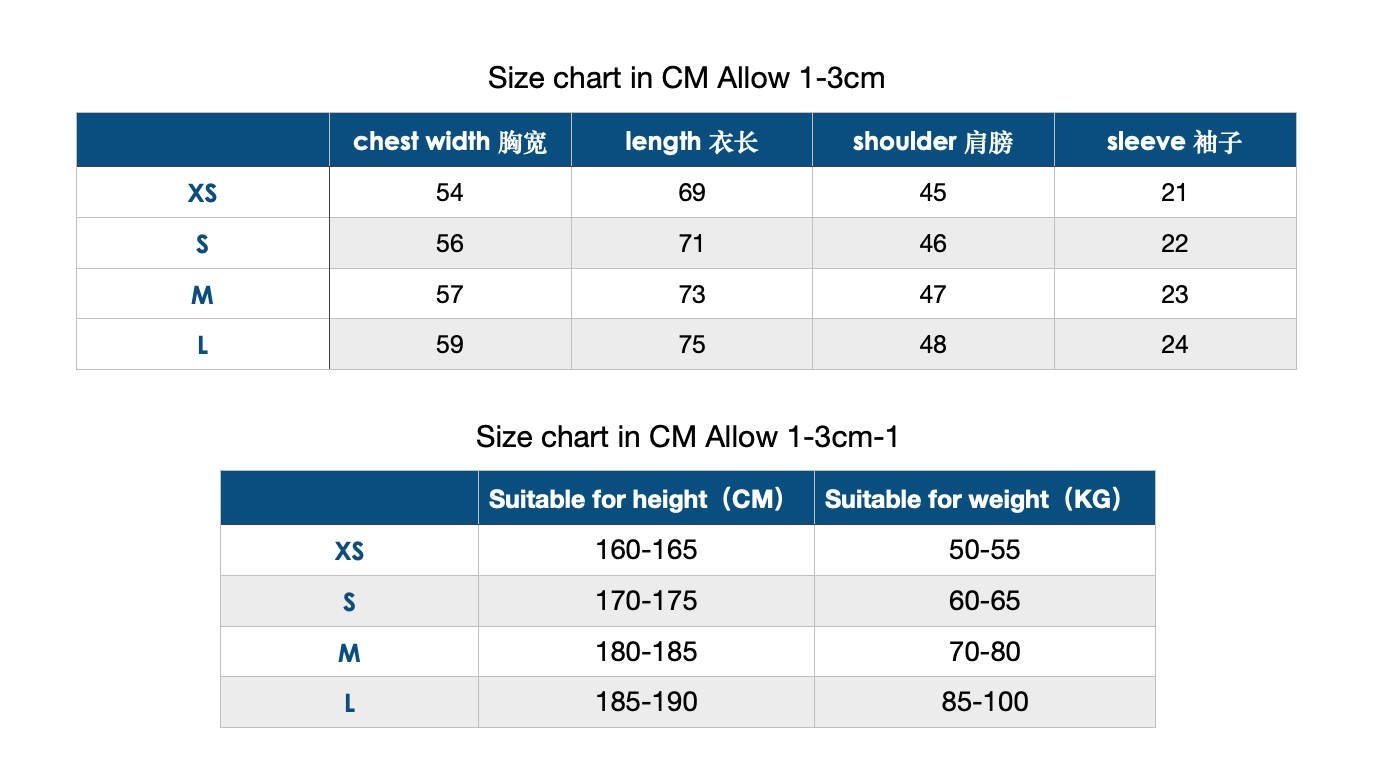This screenshot has width=1398, height=784.
Task: Click the 'Size chart in CM Allow 1-3cm-1' title
Action: tap(687, 437)
